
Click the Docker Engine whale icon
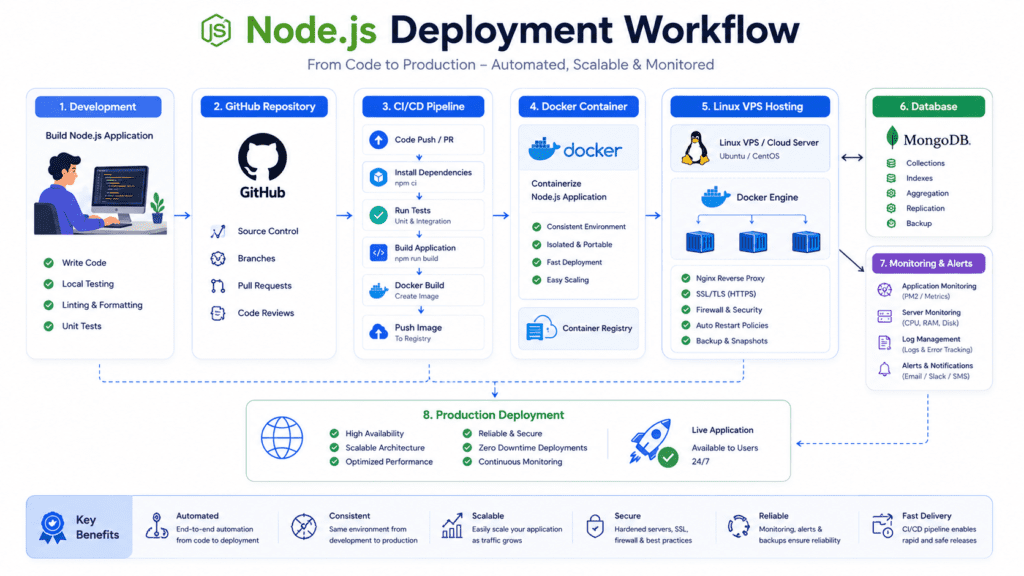coord(715,197)
